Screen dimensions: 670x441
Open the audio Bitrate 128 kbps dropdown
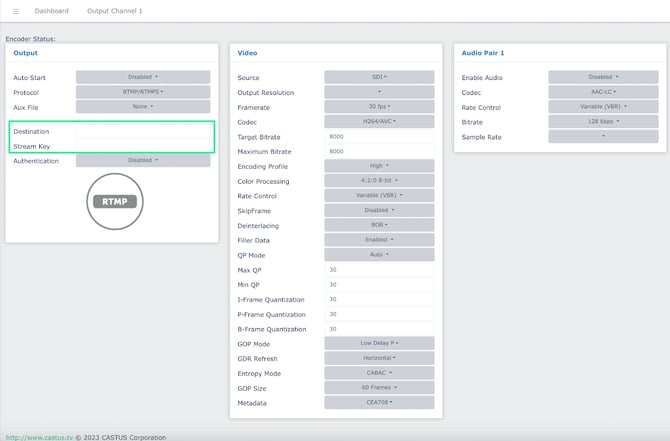click(x=601, y=122)
